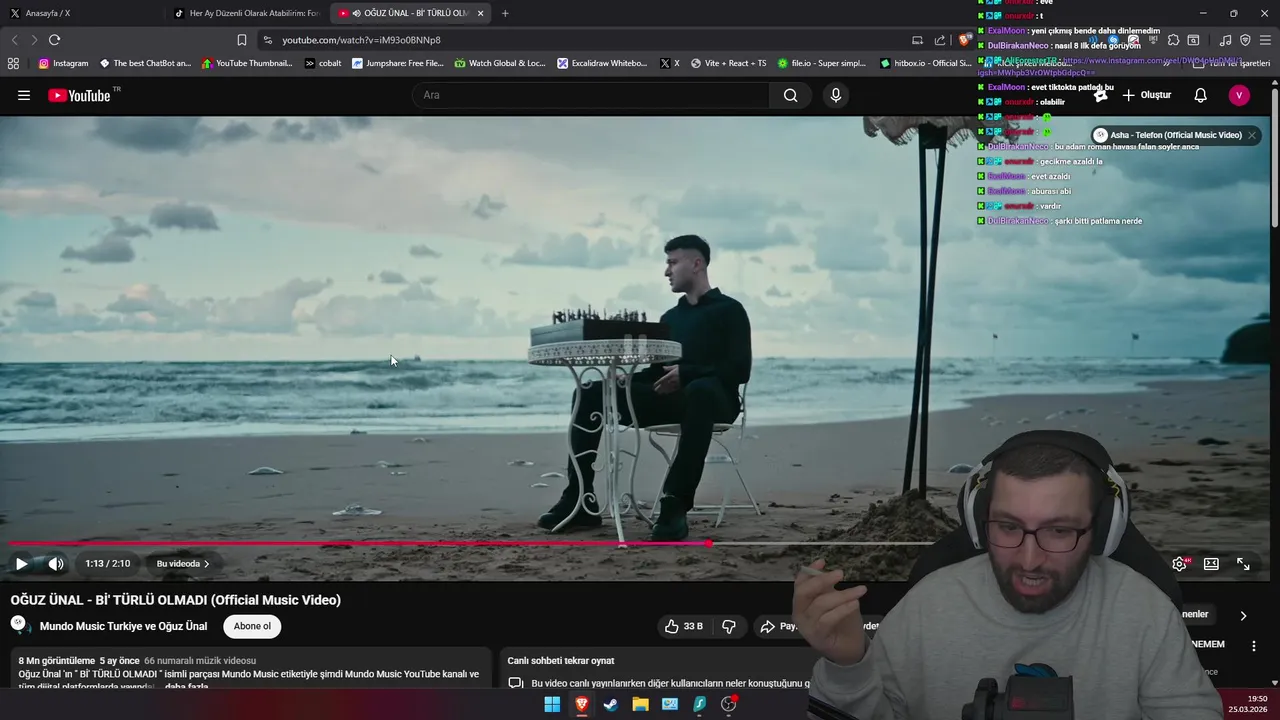The image size is (1280, 720).
Task: Open the Vite + React + TS bookmark
Action: pos(728,63)
